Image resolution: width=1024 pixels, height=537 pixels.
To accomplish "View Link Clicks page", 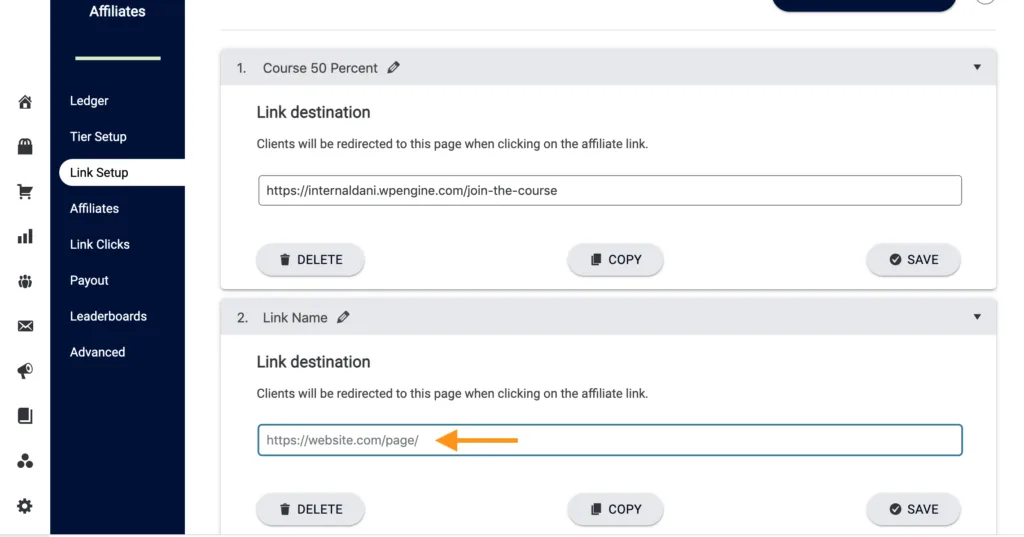I will [x=99, y=244].
